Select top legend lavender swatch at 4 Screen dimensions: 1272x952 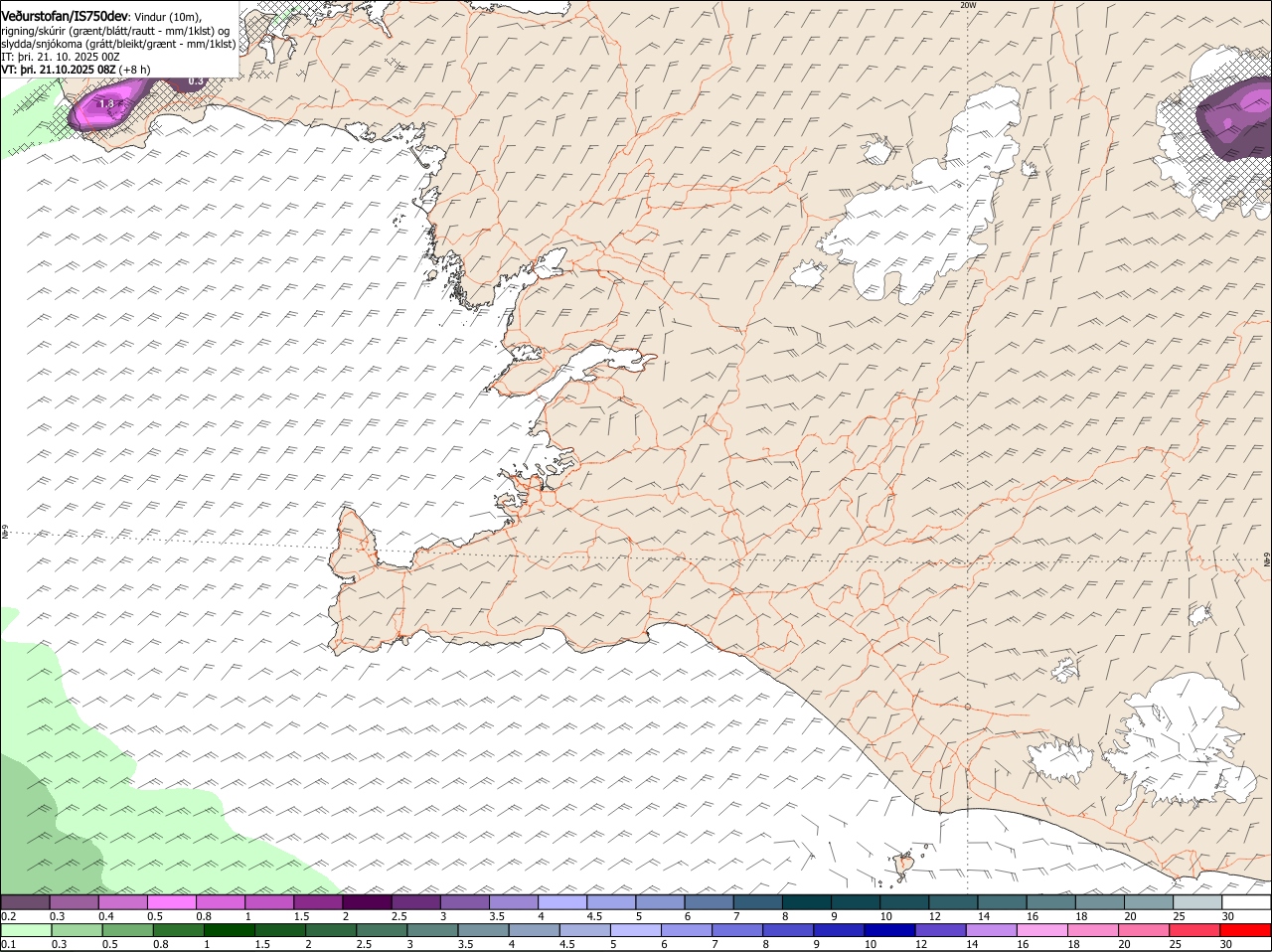[562, 902]
